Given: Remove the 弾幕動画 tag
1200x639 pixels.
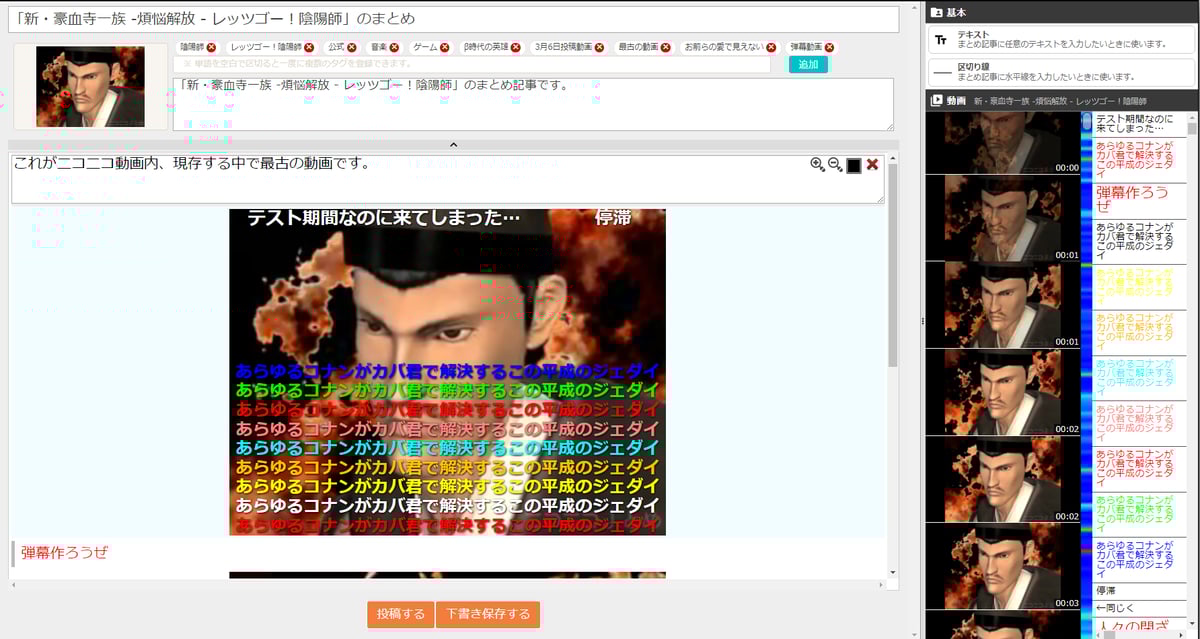Looking at the screenshot, I should point(829,48).
